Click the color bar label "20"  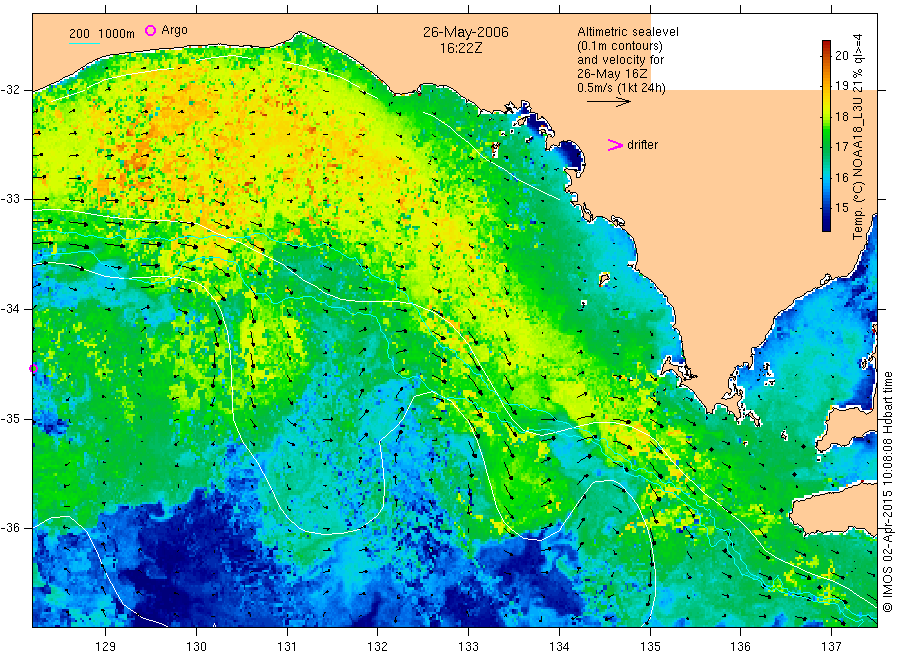(x=841, y=56)
